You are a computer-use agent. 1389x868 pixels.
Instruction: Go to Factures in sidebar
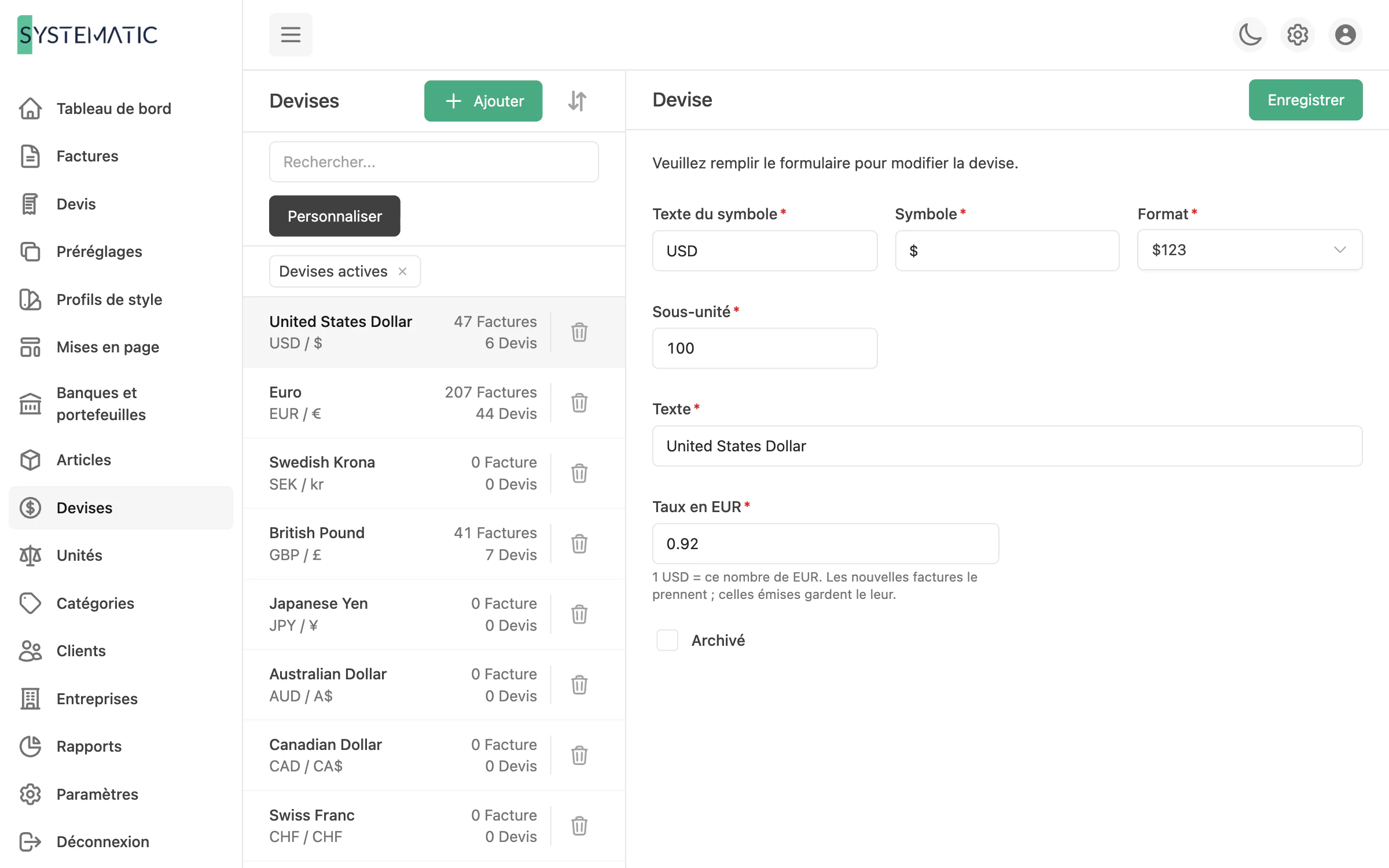pyautogui.click(x=120, y=156)
